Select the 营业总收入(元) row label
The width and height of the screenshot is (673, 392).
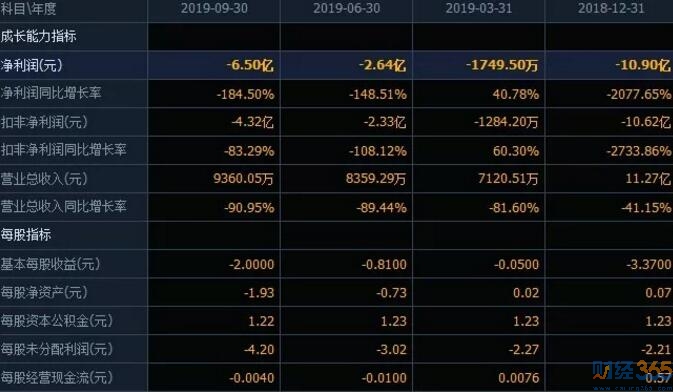(x=44, y=179)
